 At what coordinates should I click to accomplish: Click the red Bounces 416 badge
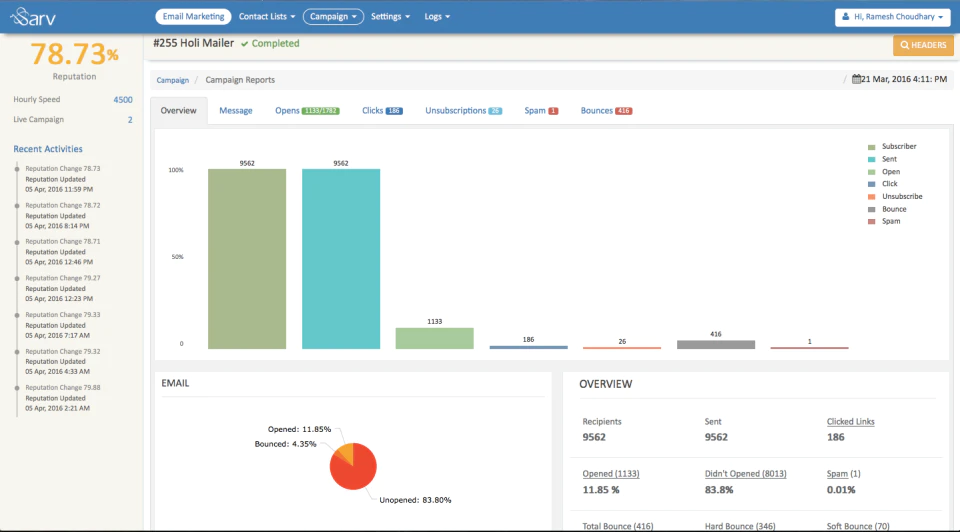[623, 111]
